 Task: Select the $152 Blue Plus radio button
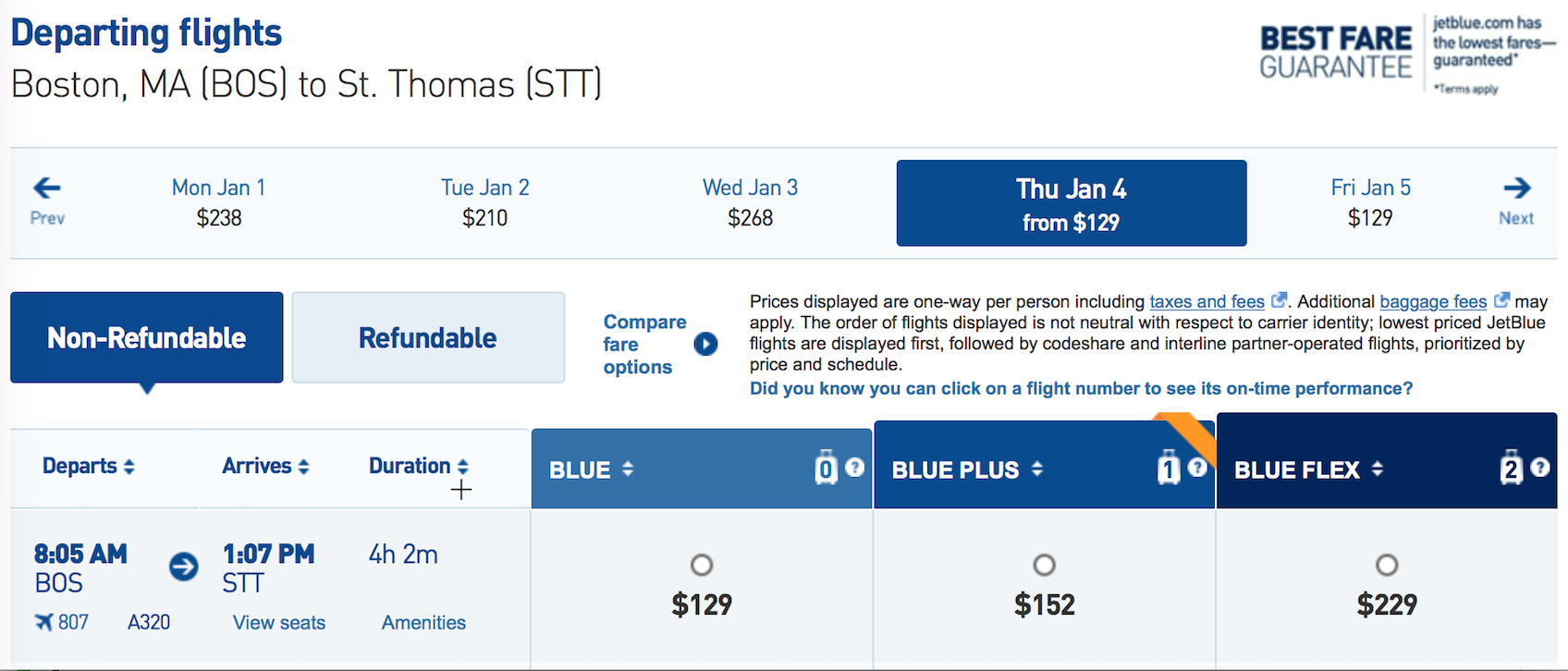click(1044, 565)
